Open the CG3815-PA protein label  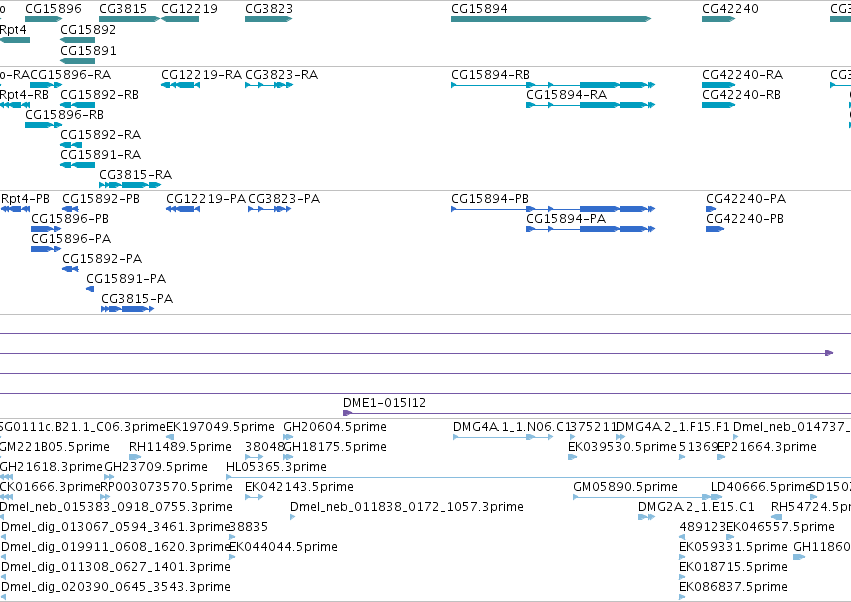(137, 299)
